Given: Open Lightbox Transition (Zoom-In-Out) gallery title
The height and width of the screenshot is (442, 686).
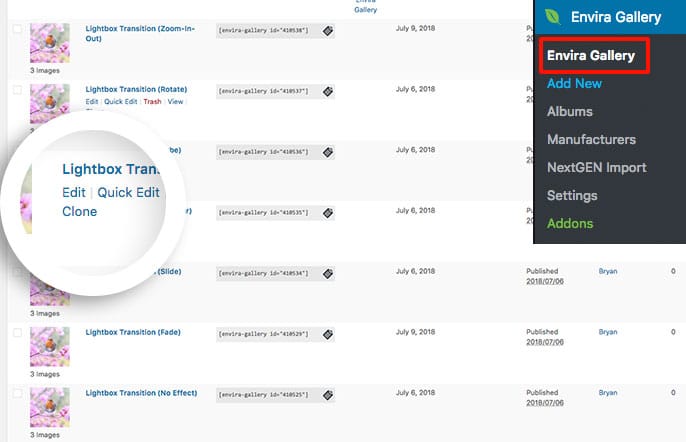Looking at the screenshot, I should (x=140, y=33).
